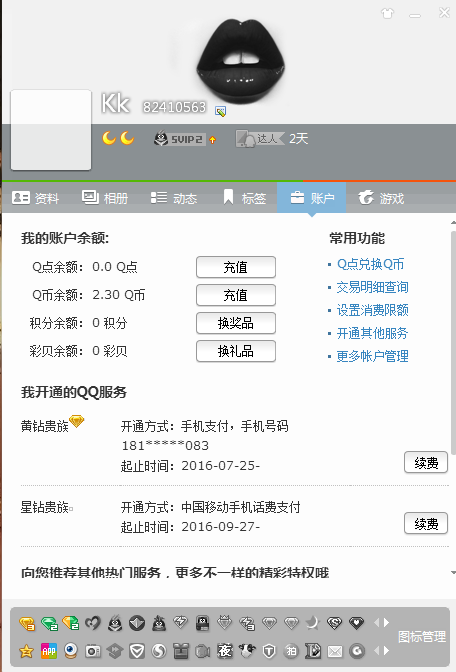456x672 pixels.
Task: Click the yellow star icon
Action: click(27, 651)
